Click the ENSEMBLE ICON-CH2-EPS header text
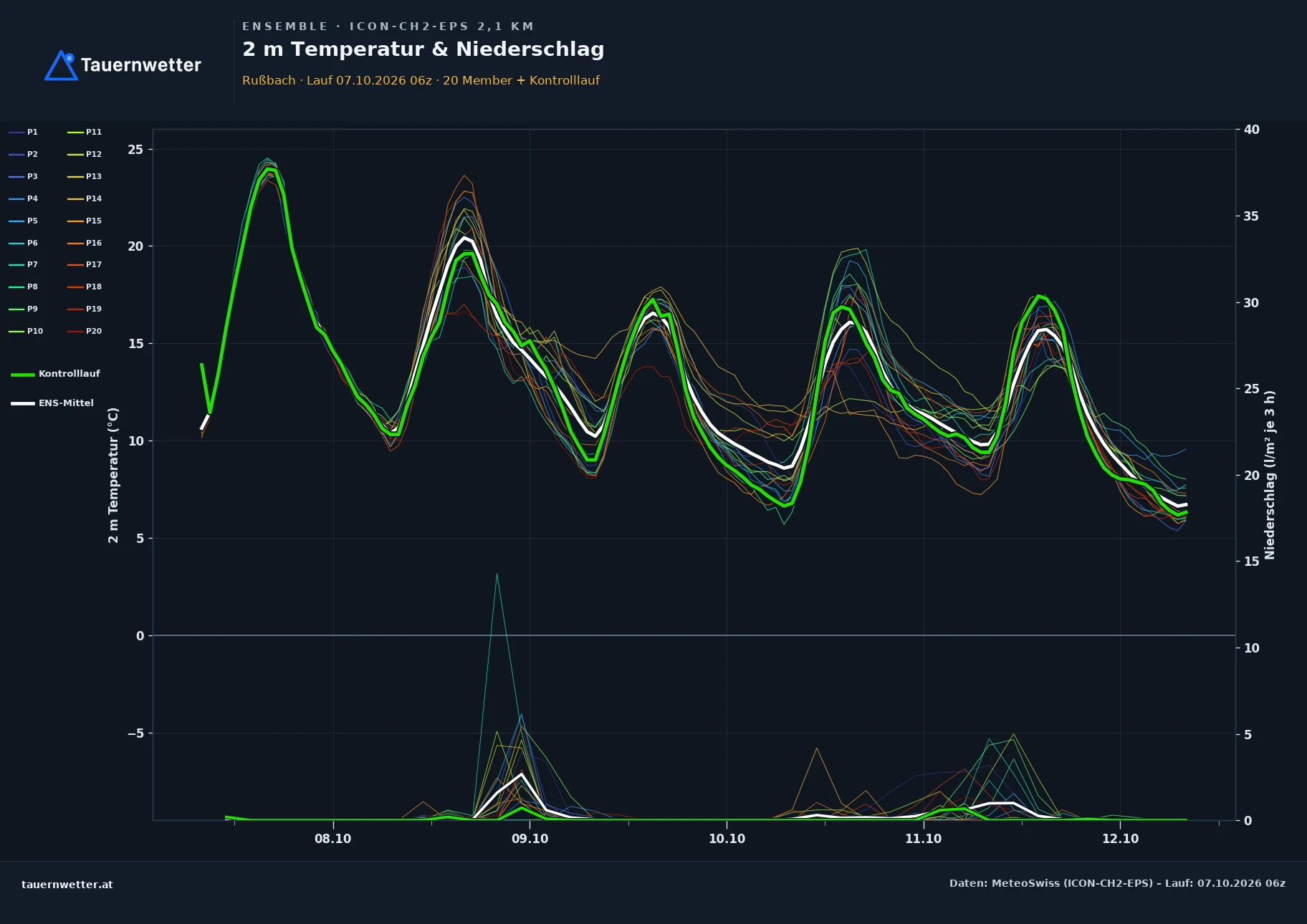 click(x=388, y=27)
